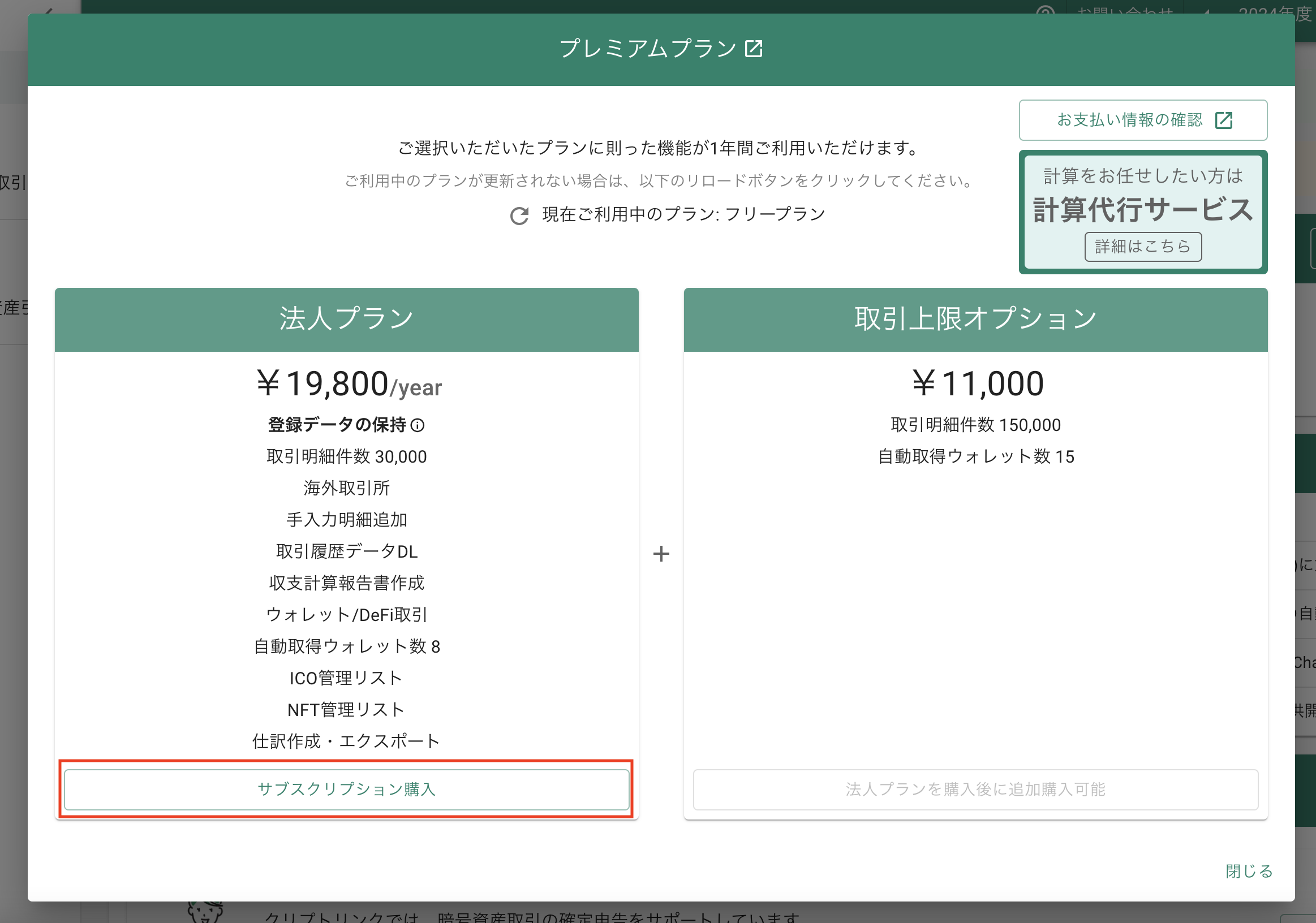Click the プレミアムプラン title link
This screenshot has height=923, width=1316.
pyautogui.click(x=648, y=49)
